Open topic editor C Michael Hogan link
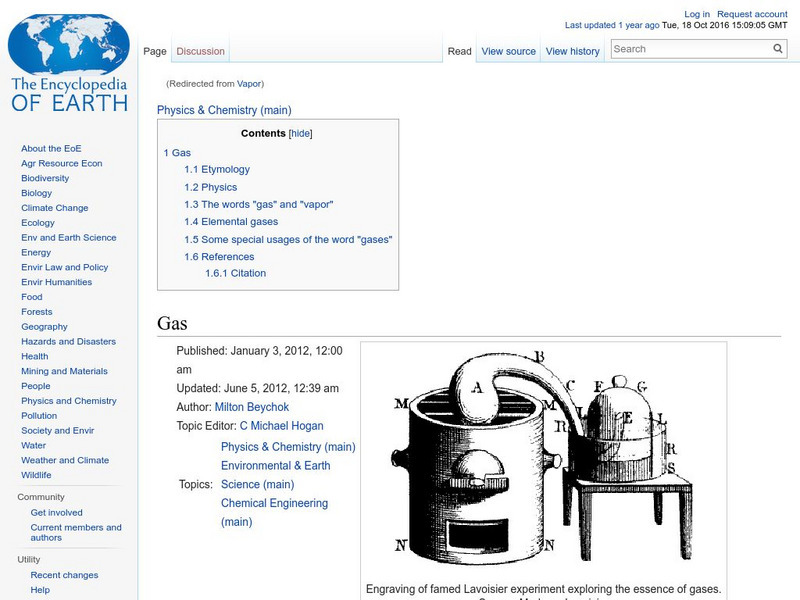 point(282,426)
